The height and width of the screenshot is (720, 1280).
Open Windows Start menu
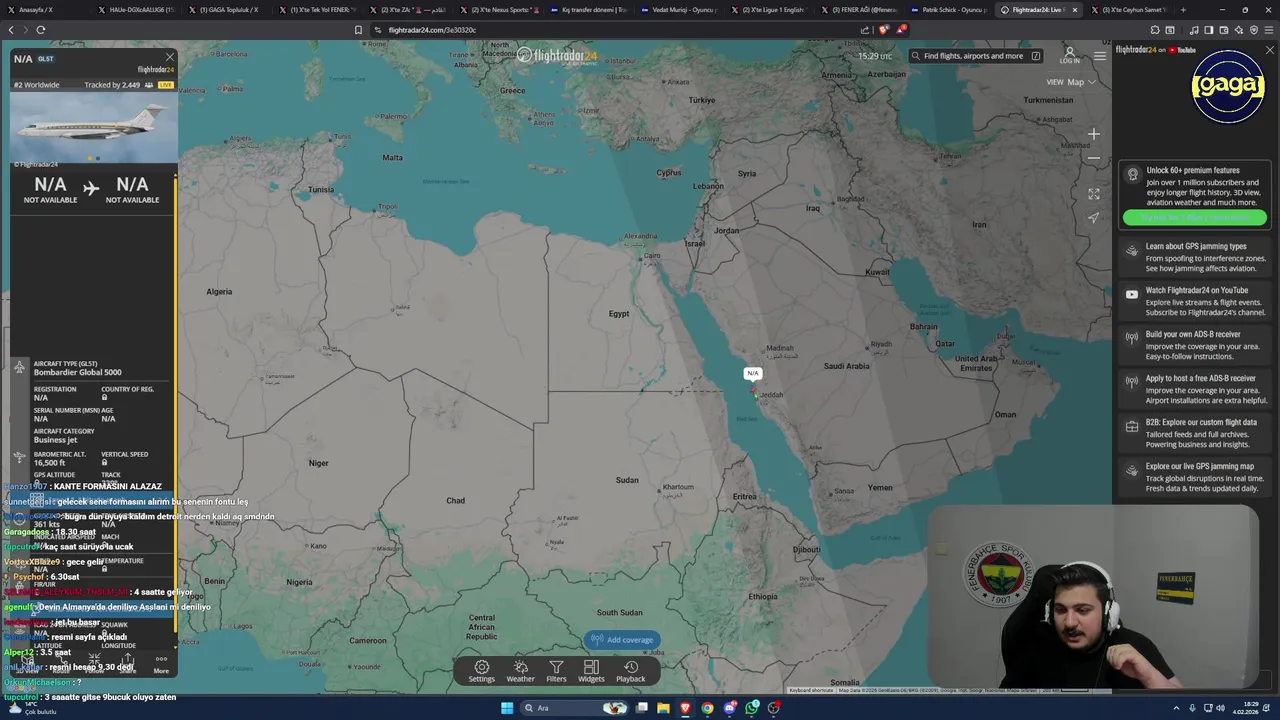(x=507, y=708)
